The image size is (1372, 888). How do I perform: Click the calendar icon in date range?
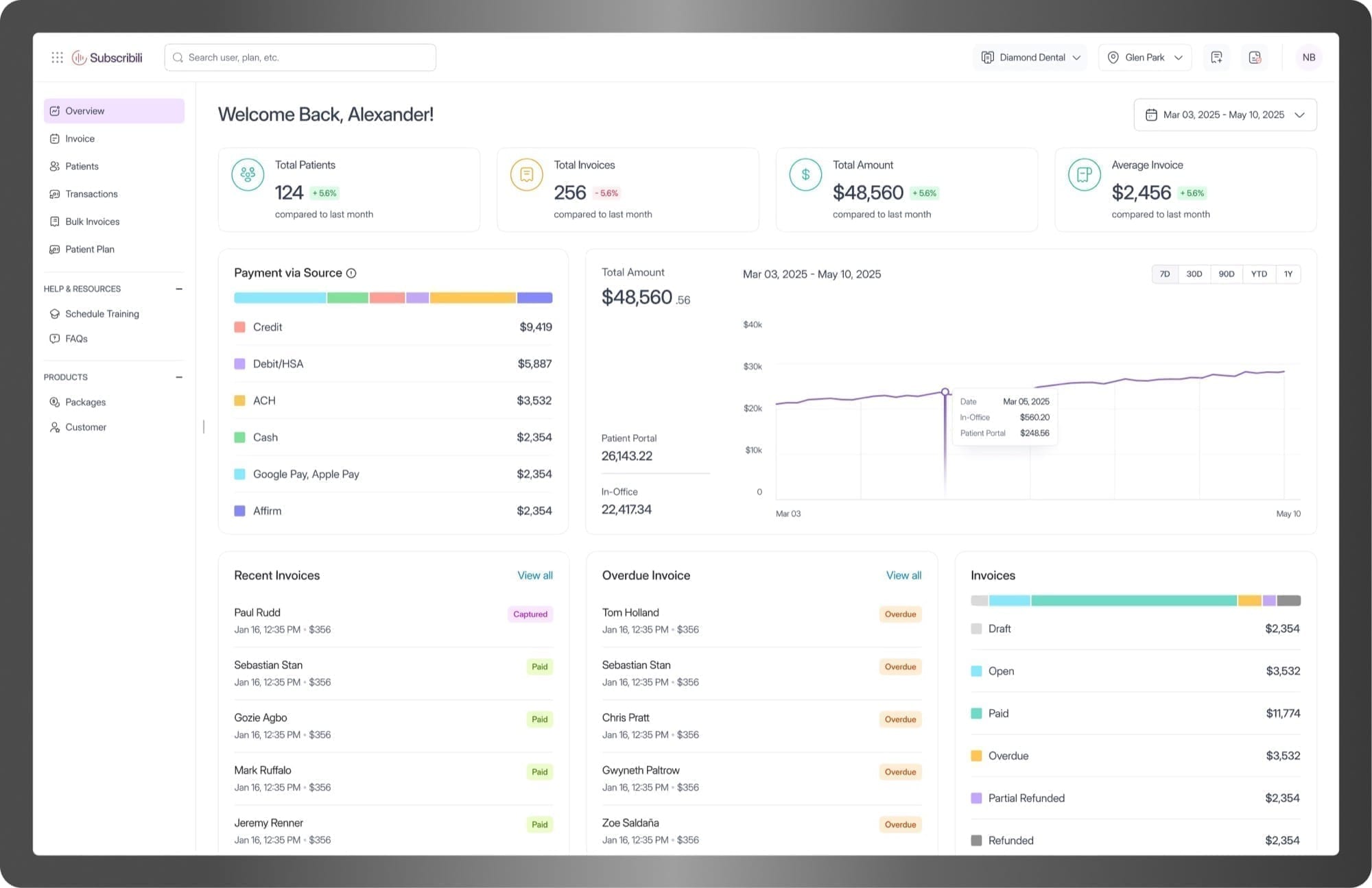[1151, 115]
